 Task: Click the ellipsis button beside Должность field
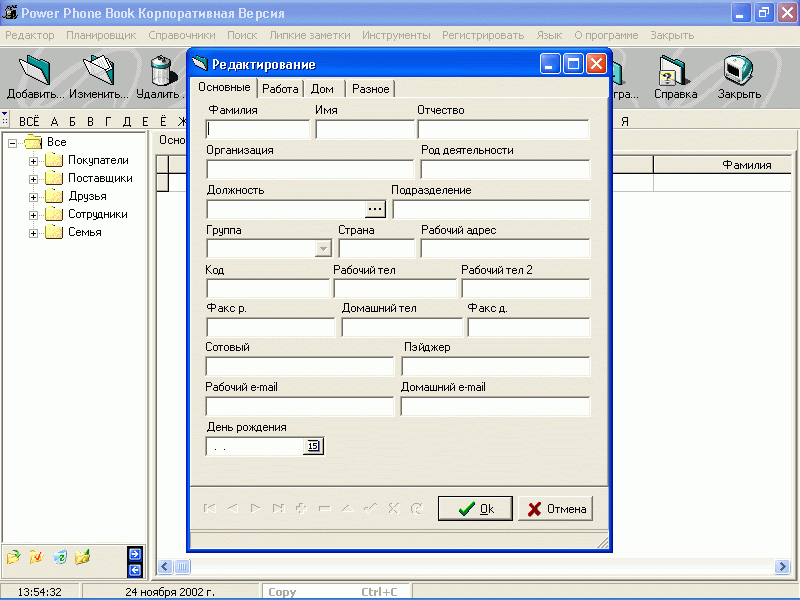click(375, 209)
